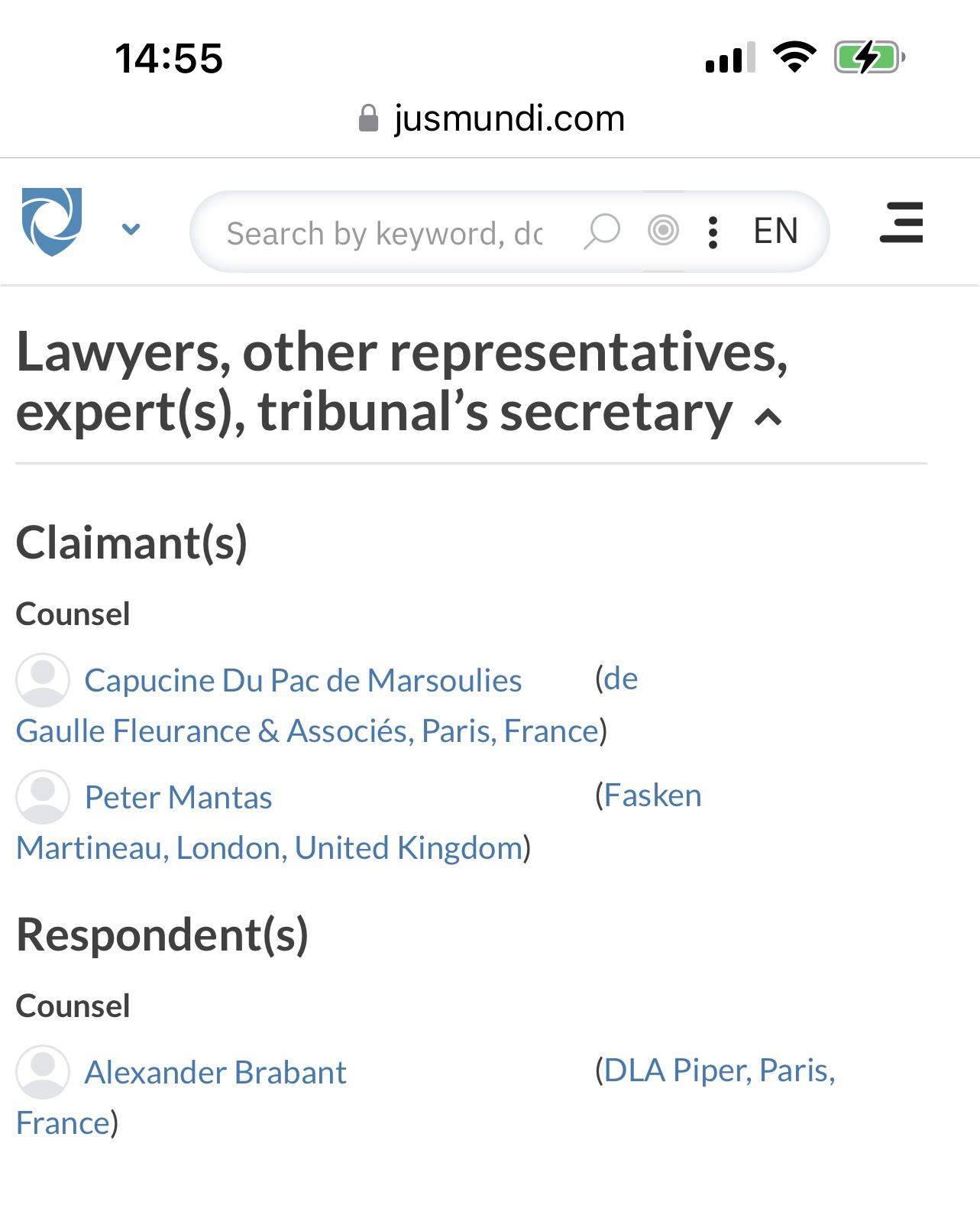The height and width of the screenshot is (1205, 980).
Task: Click Alexander Brabant avatar icon
Action: 43,1071
